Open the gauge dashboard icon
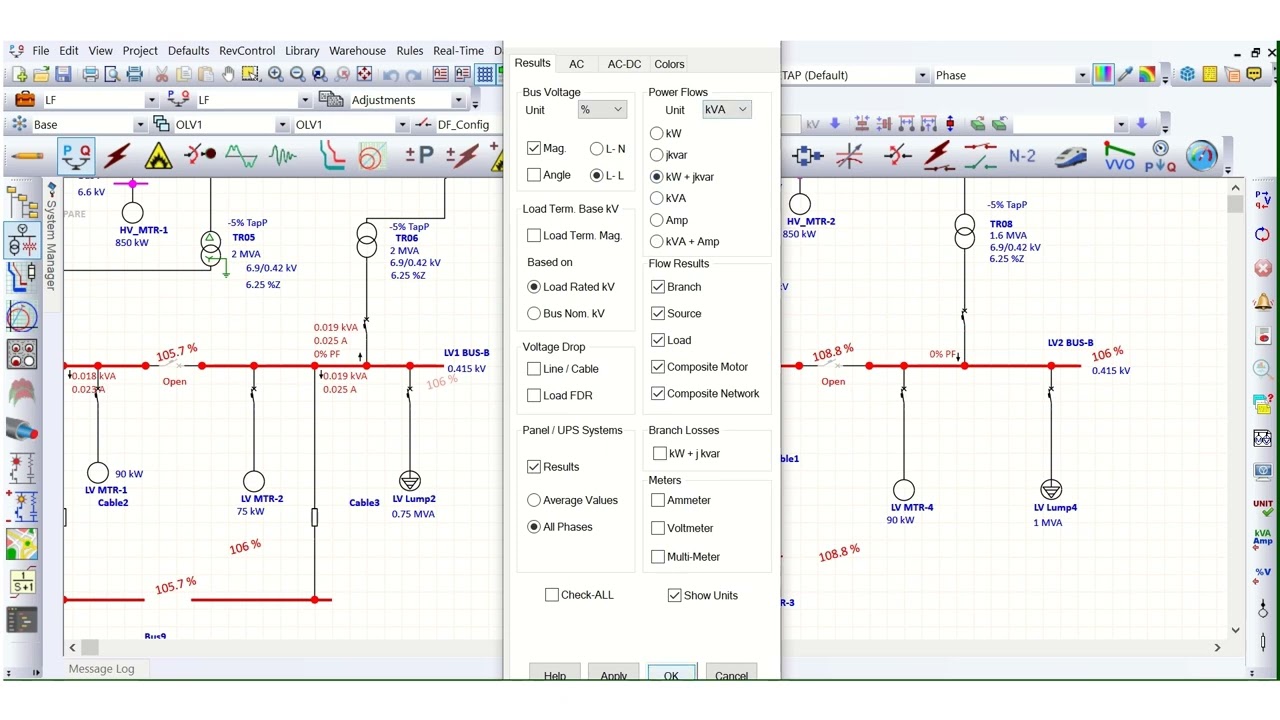This screenshot has height=720, width=1280. coord(1201,156)
